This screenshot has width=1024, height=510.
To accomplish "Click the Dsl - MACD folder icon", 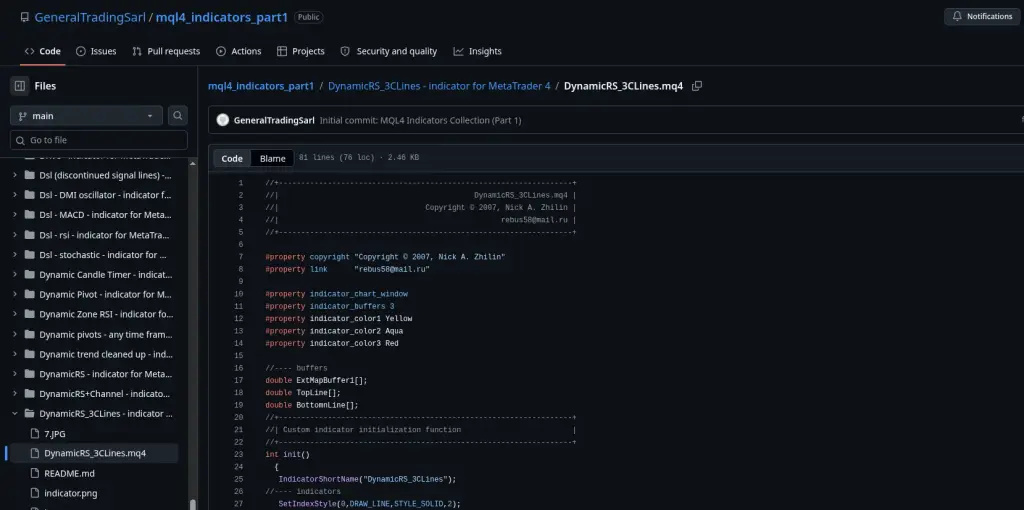I will (29, 215).
